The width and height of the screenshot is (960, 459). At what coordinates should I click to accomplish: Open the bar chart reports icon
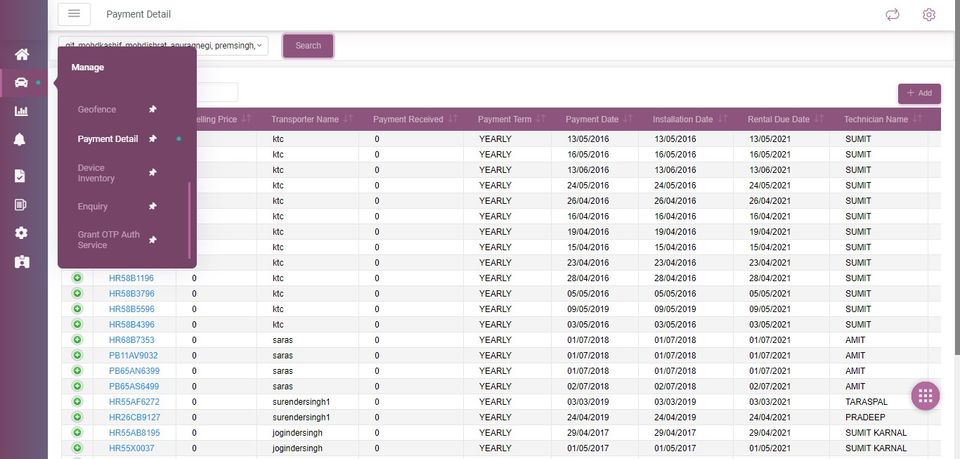(x=21, y=111)
